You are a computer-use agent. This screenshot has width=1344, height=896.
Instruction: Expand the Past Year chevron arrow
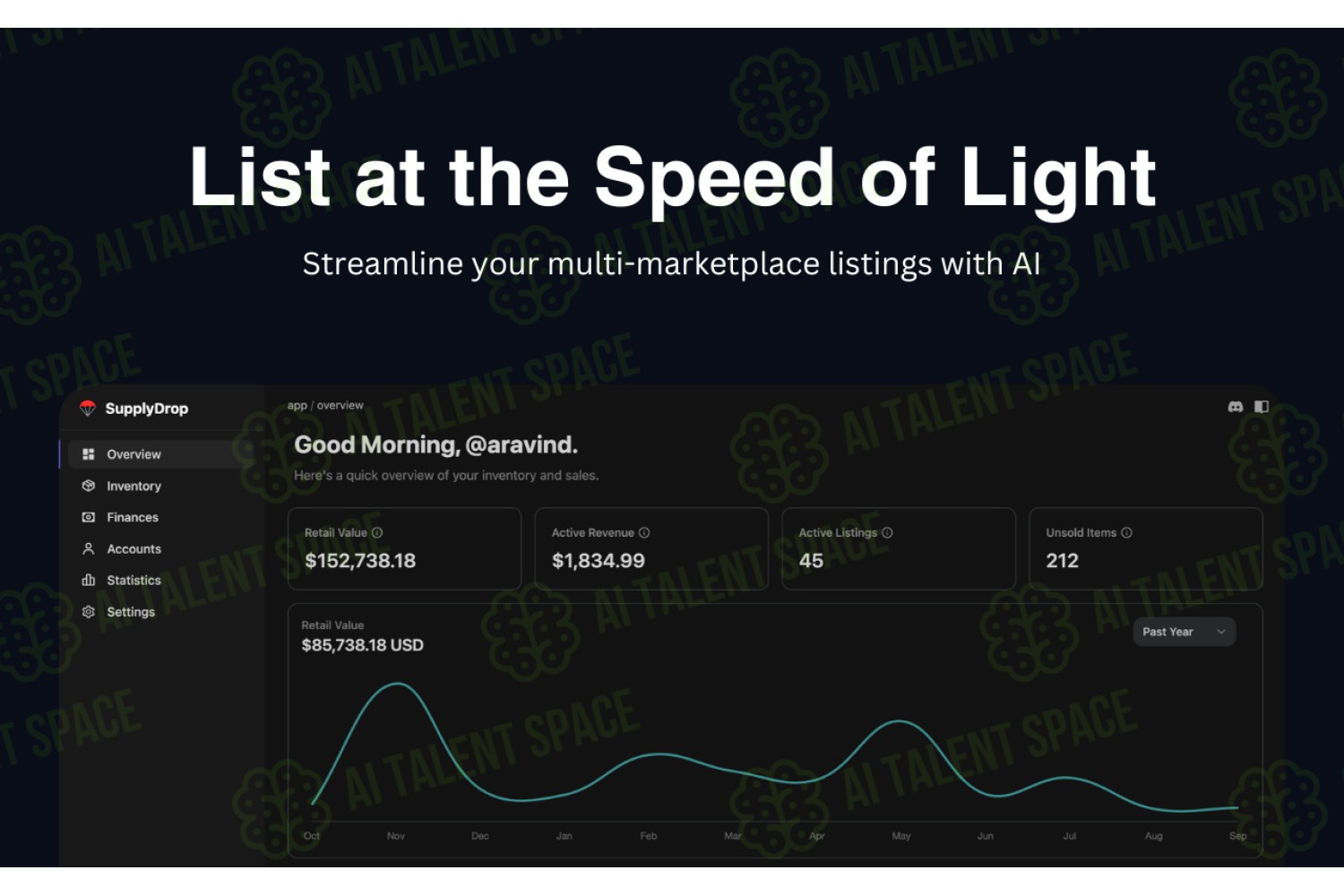pyautogui.click(x=1220, y=632)
